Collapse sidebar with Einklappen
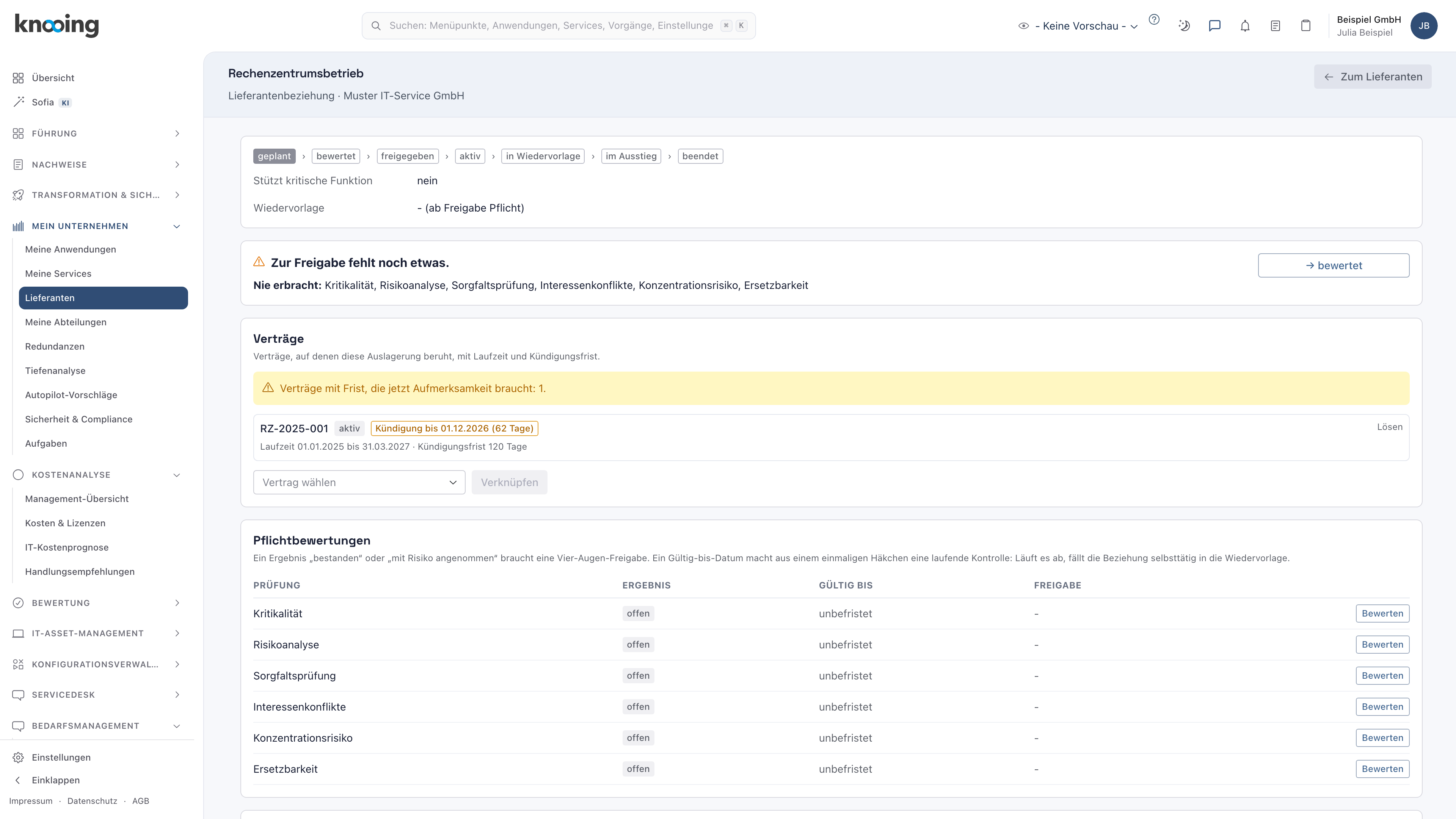1456x819 pixels. [x=55, y=780]
